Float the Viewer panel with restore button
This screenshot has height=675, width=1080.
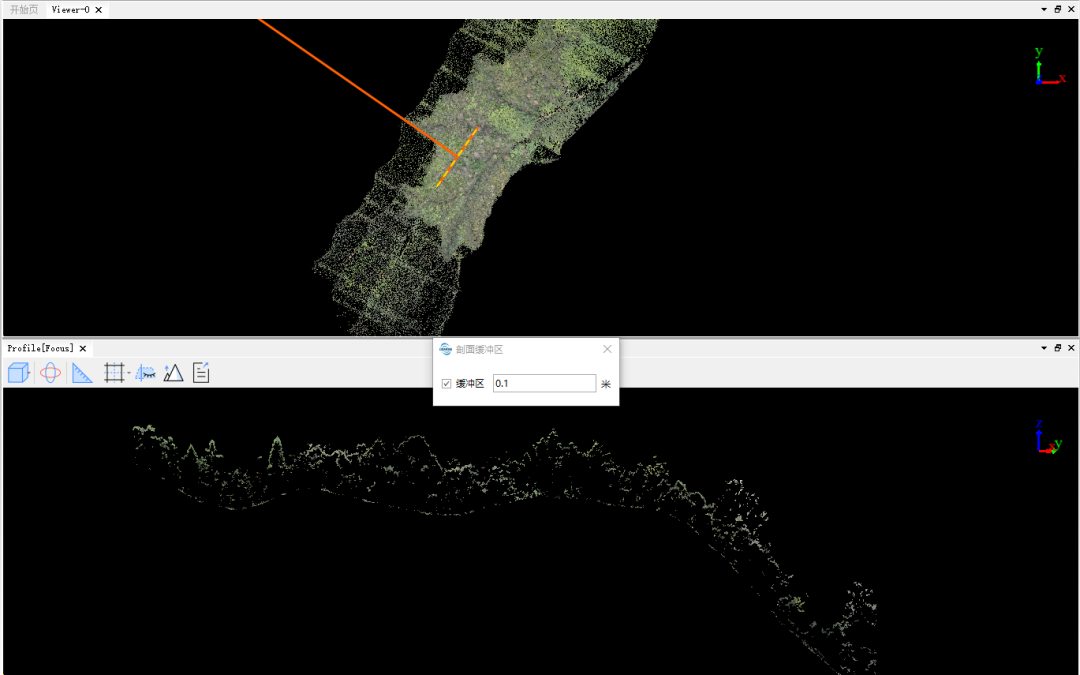coord(1058,10)
